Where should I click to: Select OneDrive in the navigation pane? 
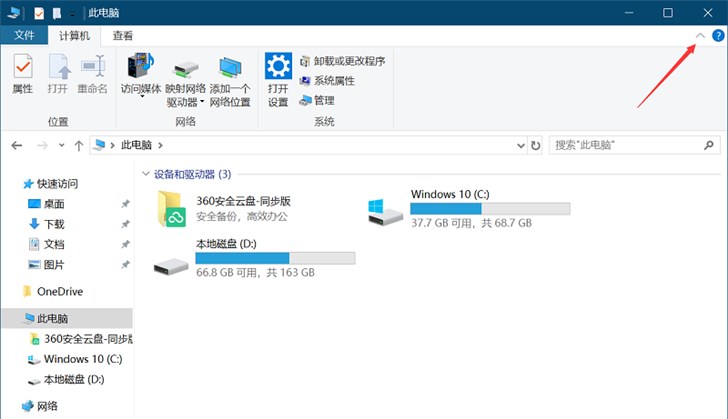[x=59, y=292]
